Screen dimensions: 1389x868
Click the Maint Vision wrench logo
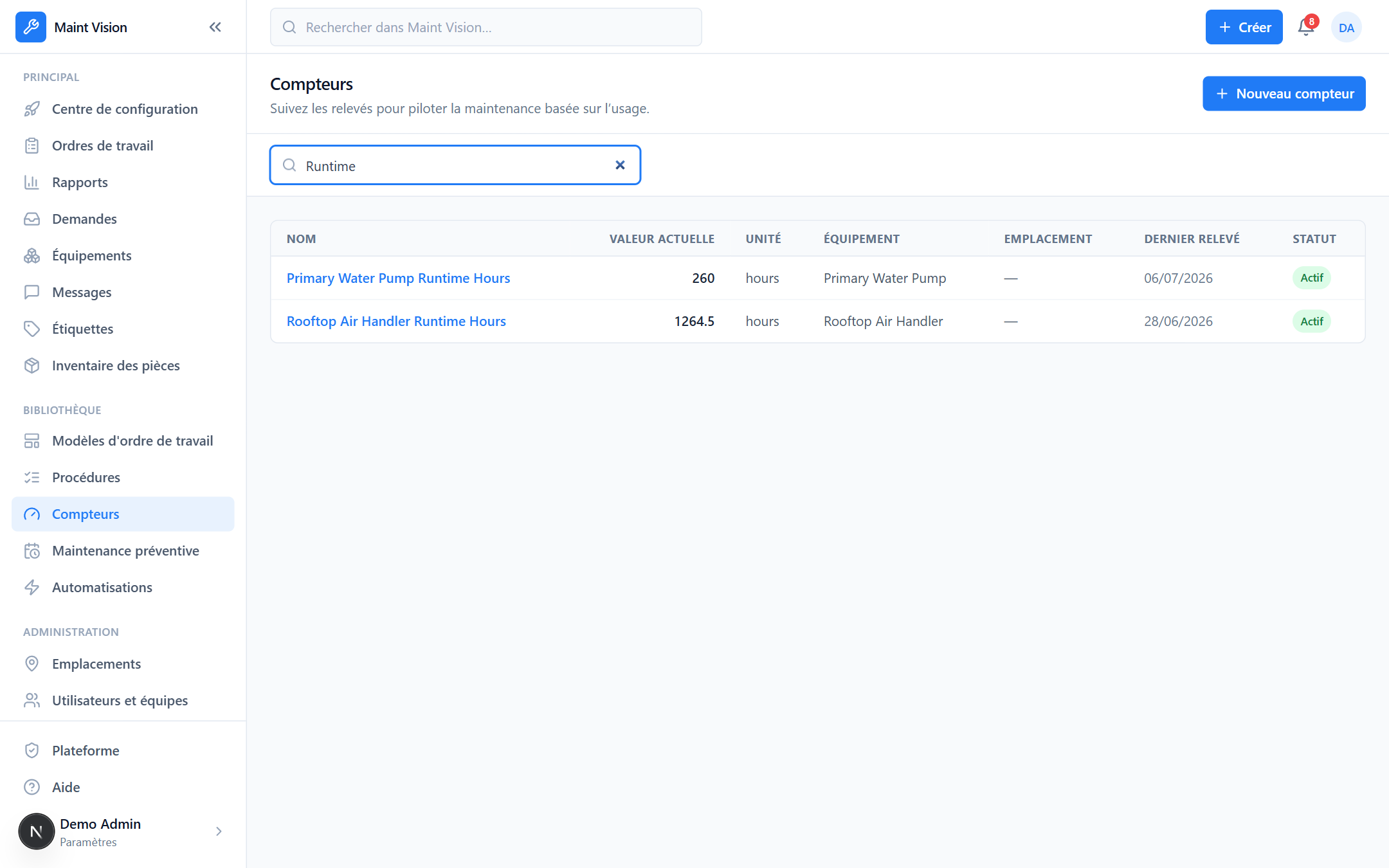point(31,27)
